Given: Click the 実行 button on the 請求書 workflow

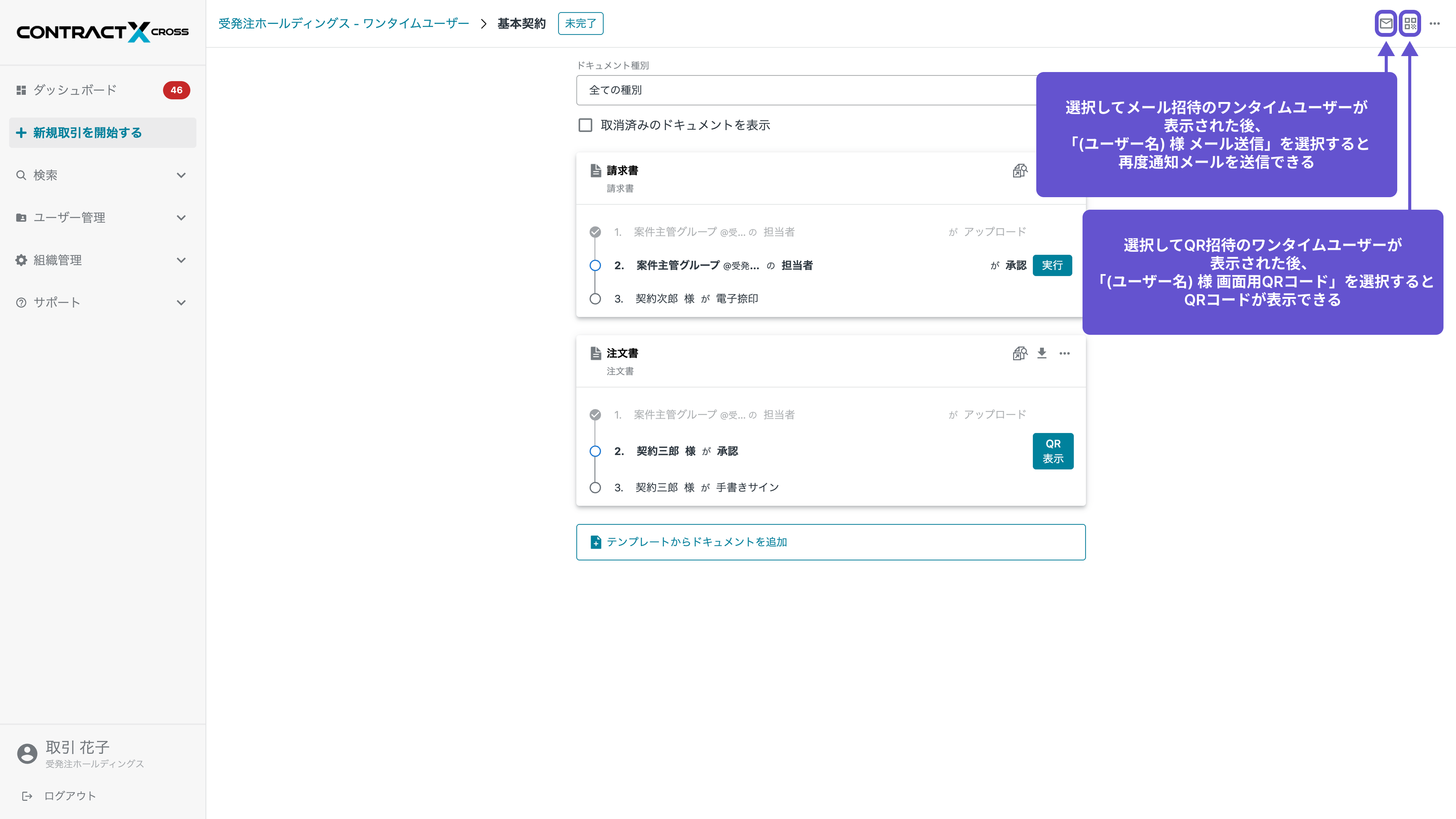Looking at the screenshot, I should (x=1053, y=265).
